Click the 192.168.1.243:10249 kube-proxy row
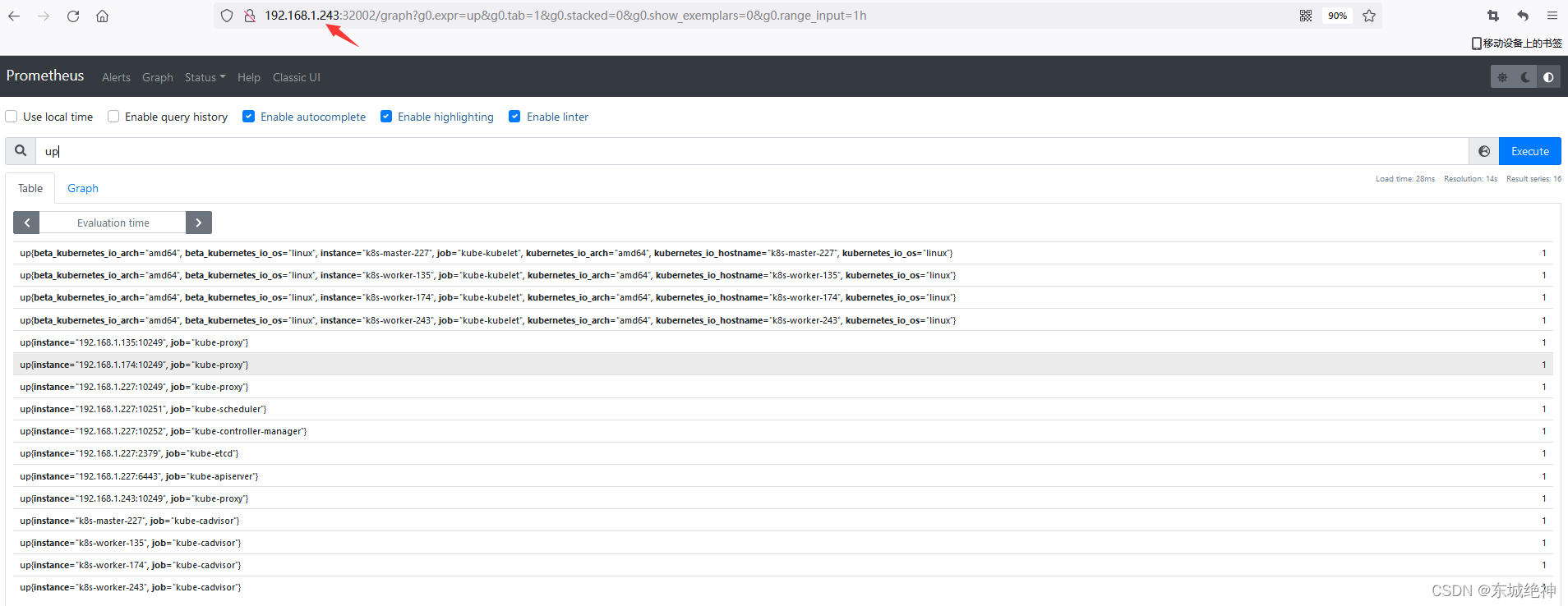Screen dimensions: 1568x606 click(x=783, y=498)
